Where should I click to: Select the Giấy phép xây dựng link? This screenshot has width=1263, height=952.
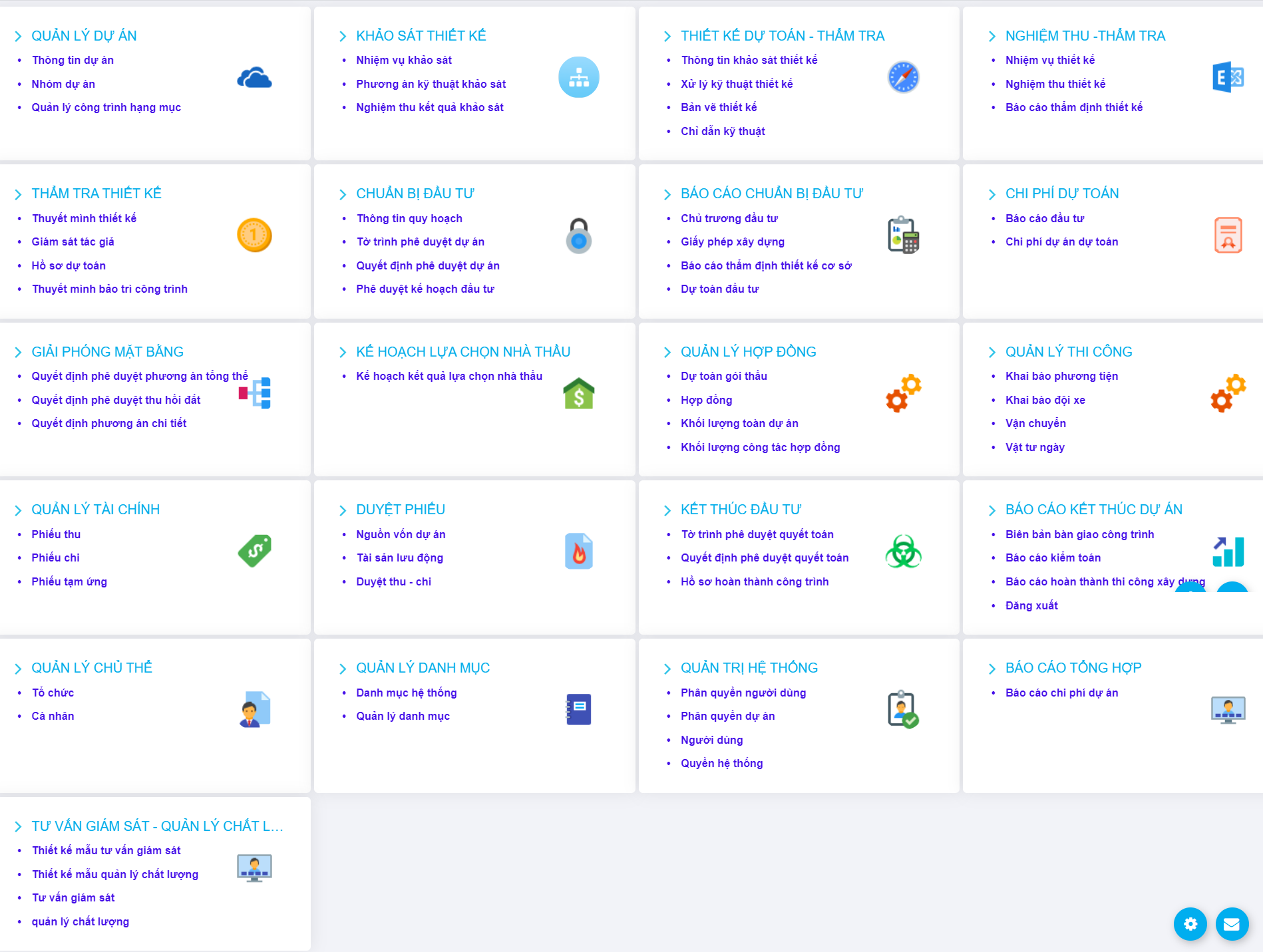coord(732,241)
